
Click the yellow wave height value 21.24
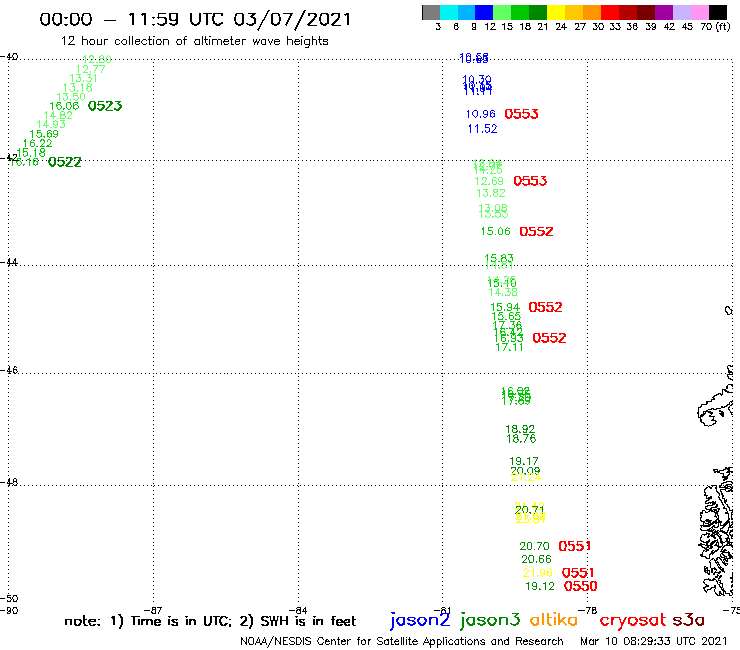[x=526, y=478]
